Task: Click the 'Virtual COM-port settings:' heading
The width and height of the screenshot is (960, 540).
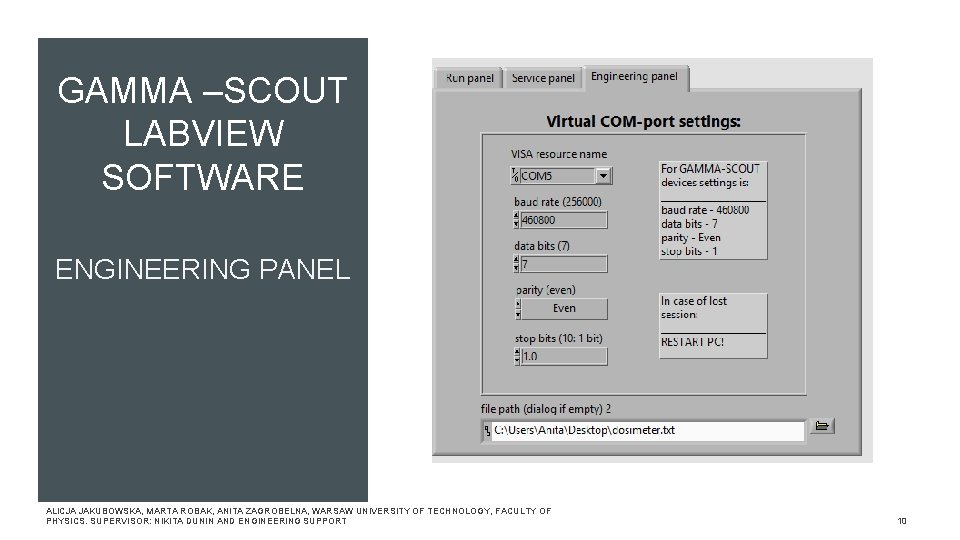Action: tap(643, 121)
